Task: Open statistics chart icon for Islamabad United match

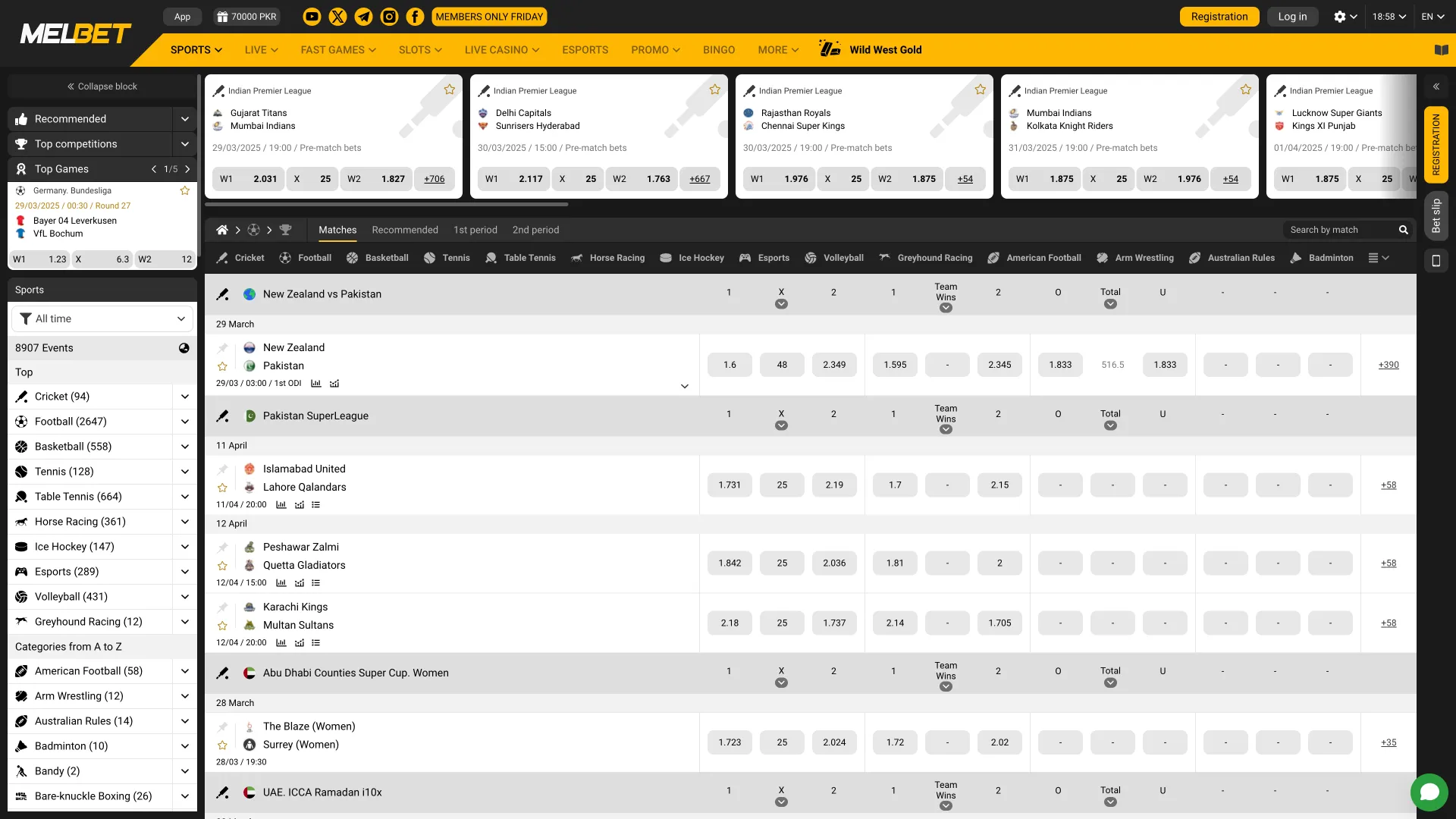Action: click(281, 505)
